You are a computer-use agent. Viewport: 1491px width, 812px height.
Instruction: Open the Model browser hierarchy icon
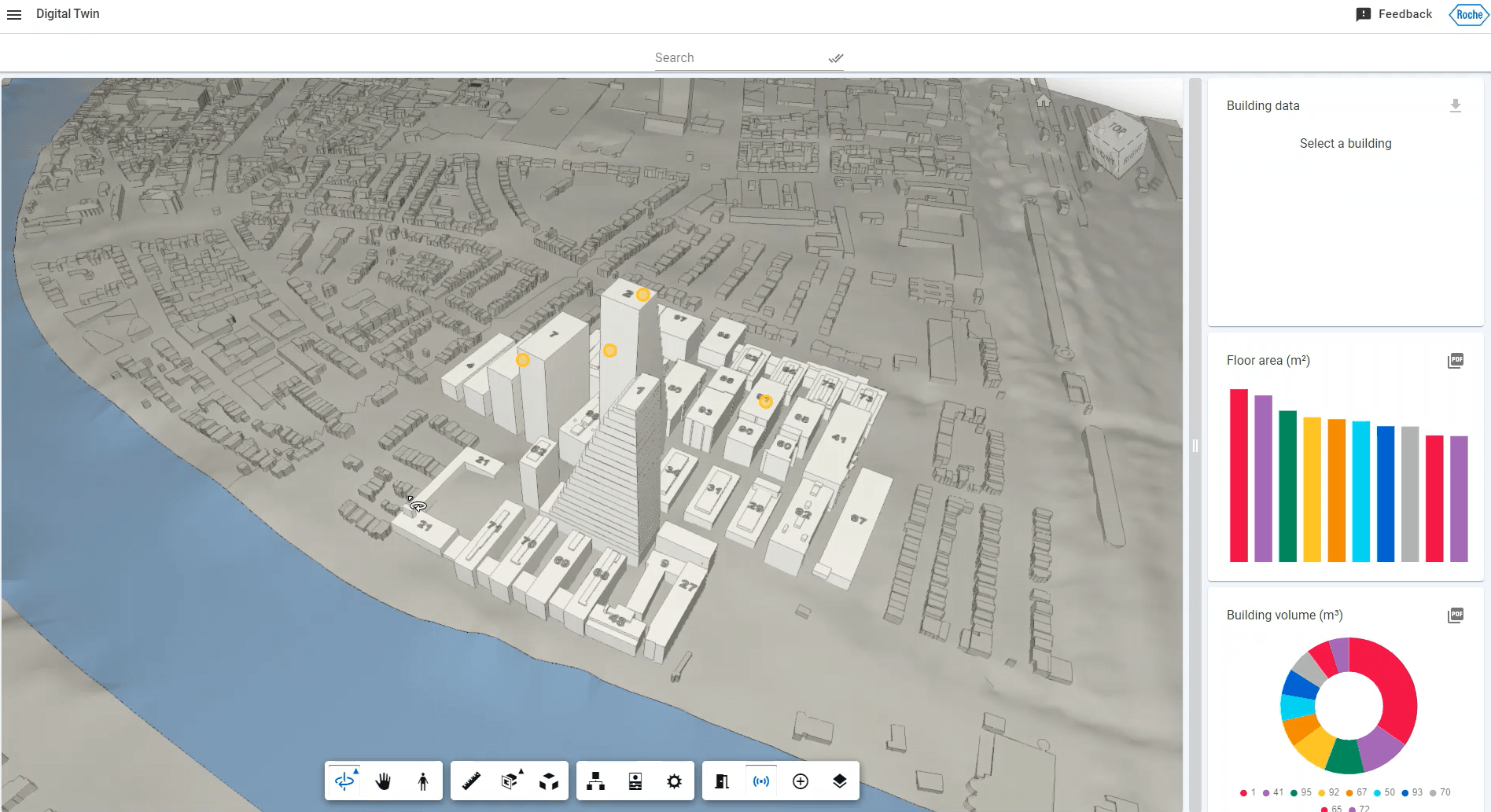596,781
